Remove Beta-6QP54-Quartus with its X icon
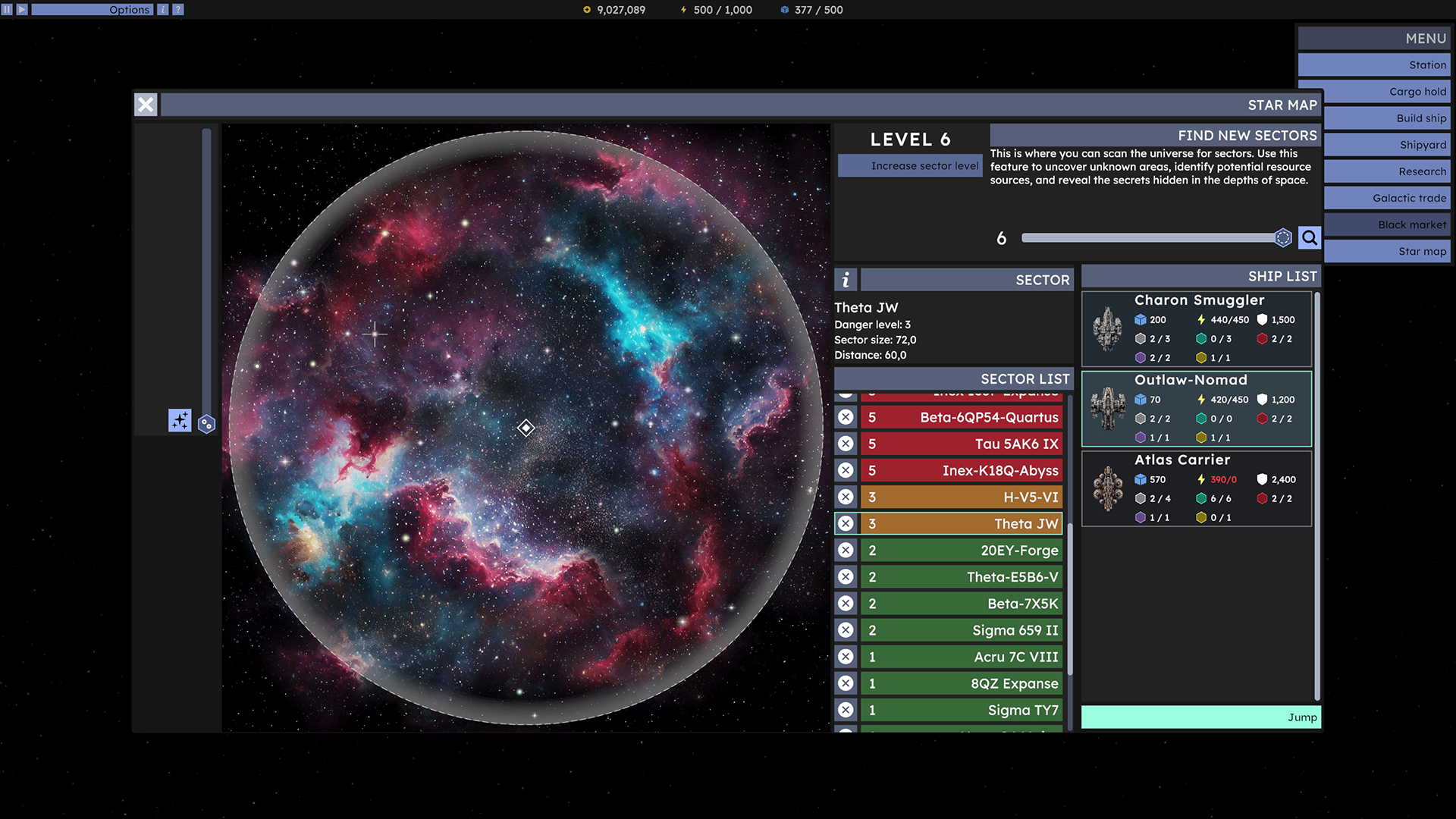1456x819 pixels. coord(846,417)
